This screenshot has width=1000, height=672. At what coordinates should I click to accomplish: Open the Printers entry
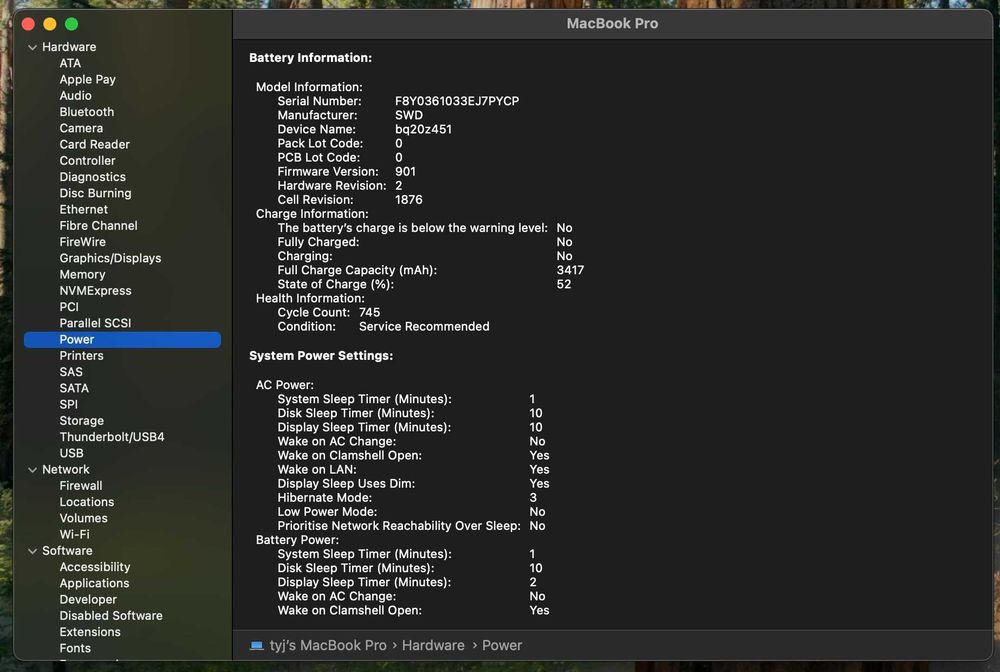coord(81,356)
